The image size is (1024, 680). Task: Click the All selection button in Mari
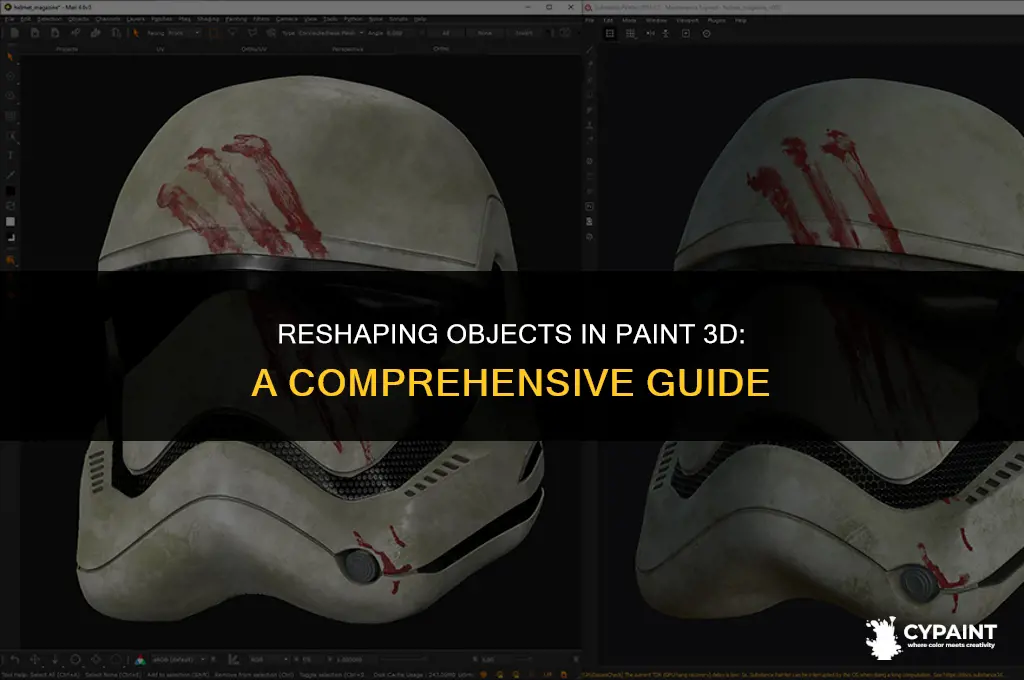[446, 33]
